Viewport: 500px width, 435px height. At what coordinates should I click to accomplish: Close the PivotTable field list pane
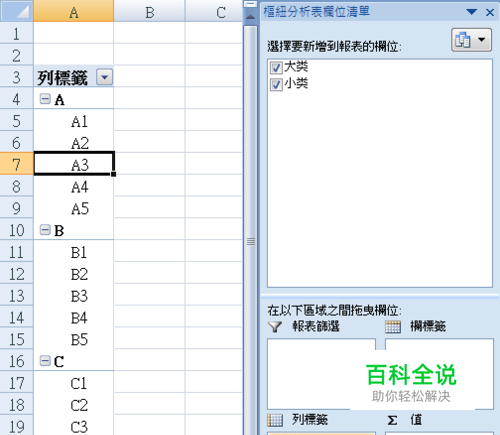490,13
